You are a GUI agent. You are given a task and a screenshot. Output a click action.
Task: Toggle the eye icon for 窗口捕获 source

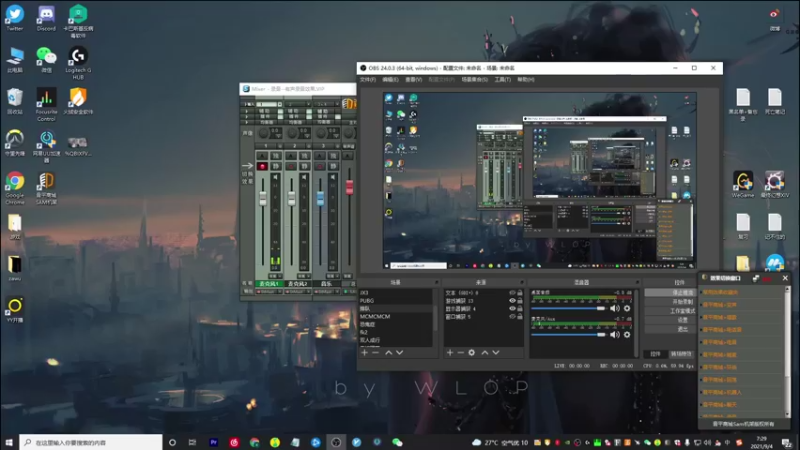point(513,316)
